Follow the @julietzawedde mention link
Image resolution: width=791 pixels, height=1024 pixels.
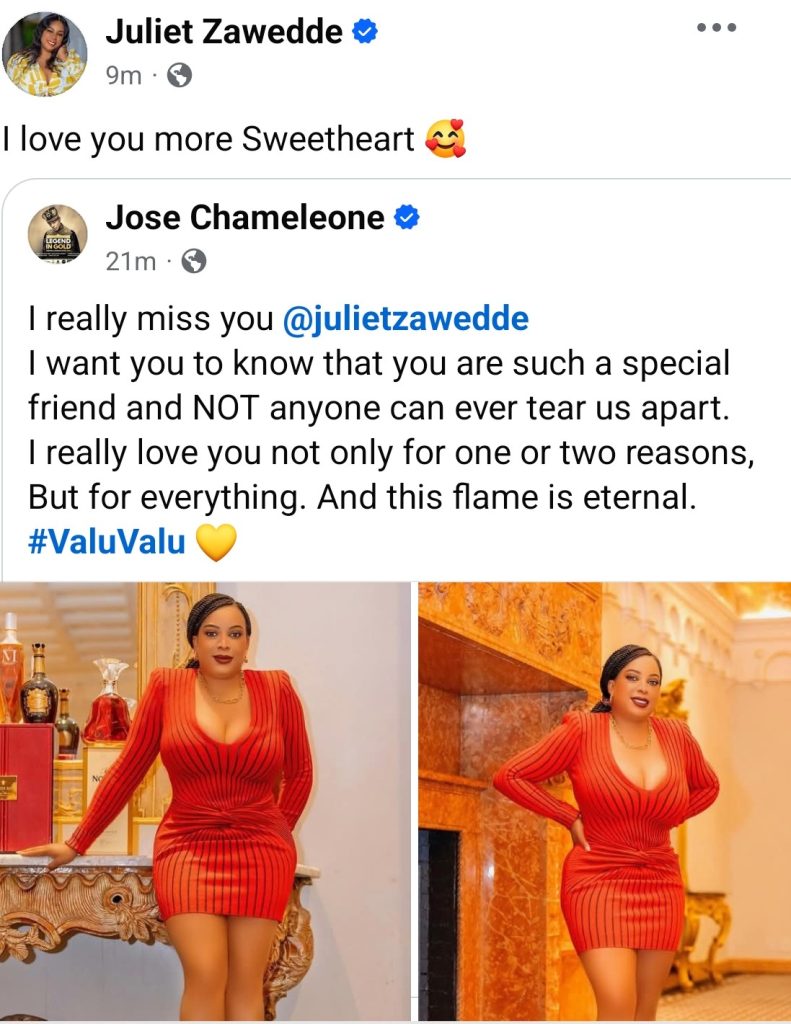click(x=406, y=319)
